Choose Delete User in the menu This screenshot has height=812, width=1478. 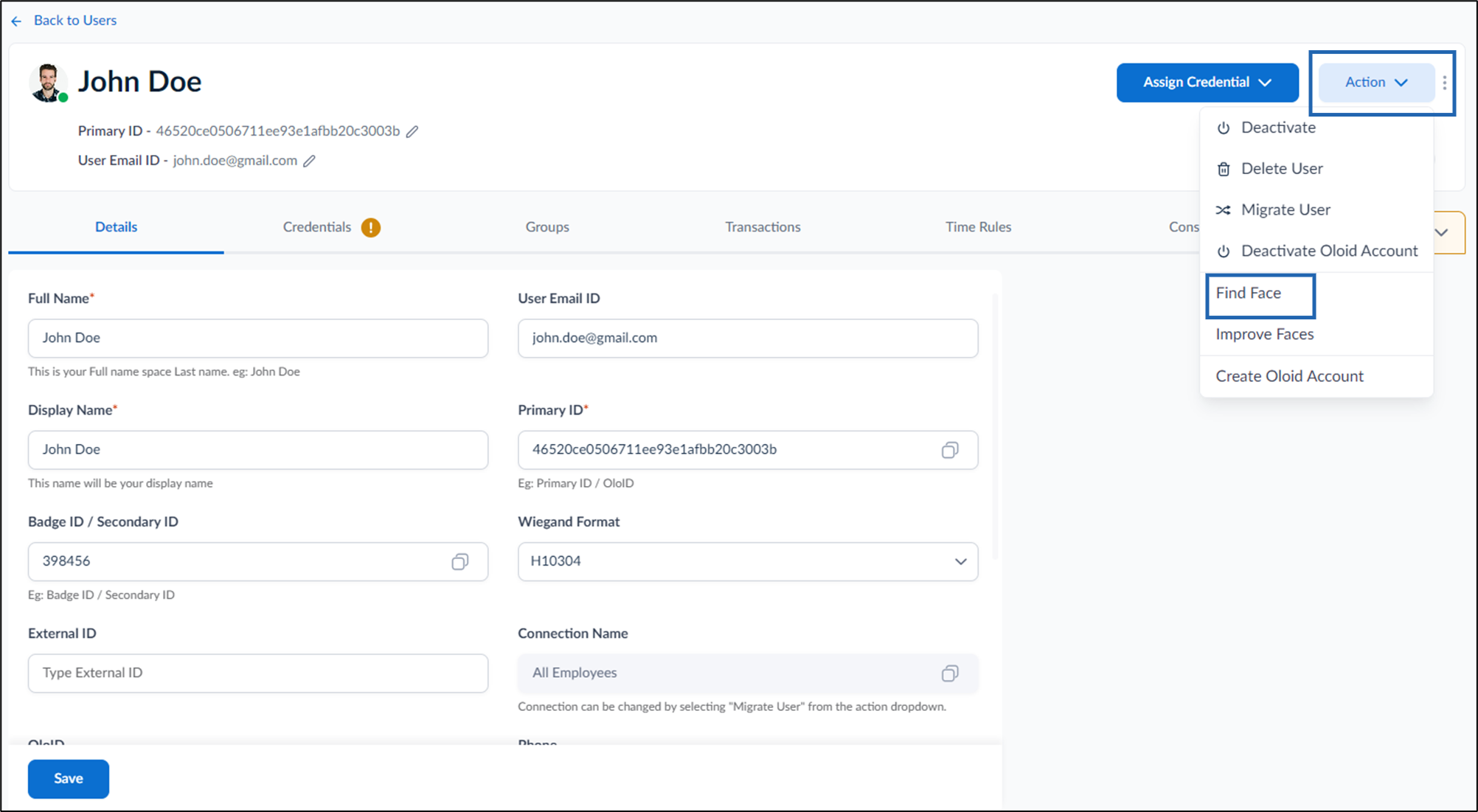(1316, 169)
